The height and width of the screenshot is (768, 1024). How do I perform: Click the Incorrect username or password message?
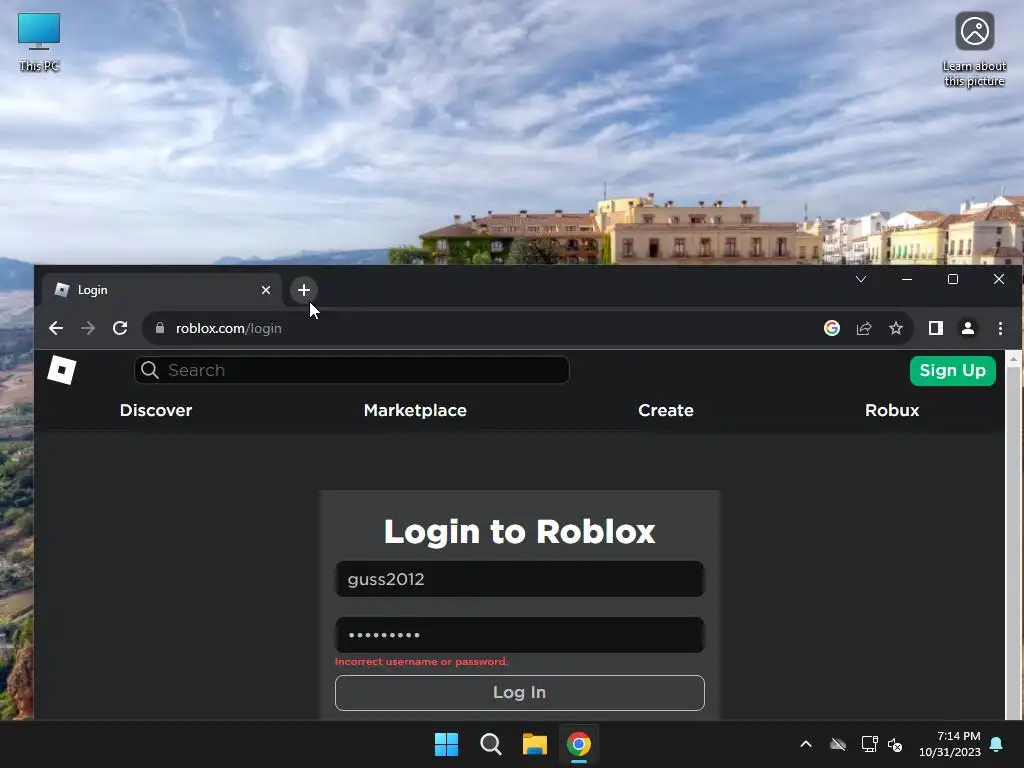point(421,662)
